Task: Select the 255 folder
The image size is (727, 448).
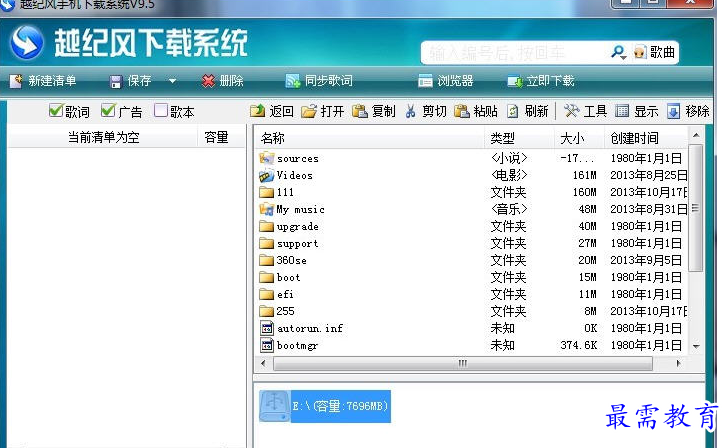Action: tap(277, 311)
